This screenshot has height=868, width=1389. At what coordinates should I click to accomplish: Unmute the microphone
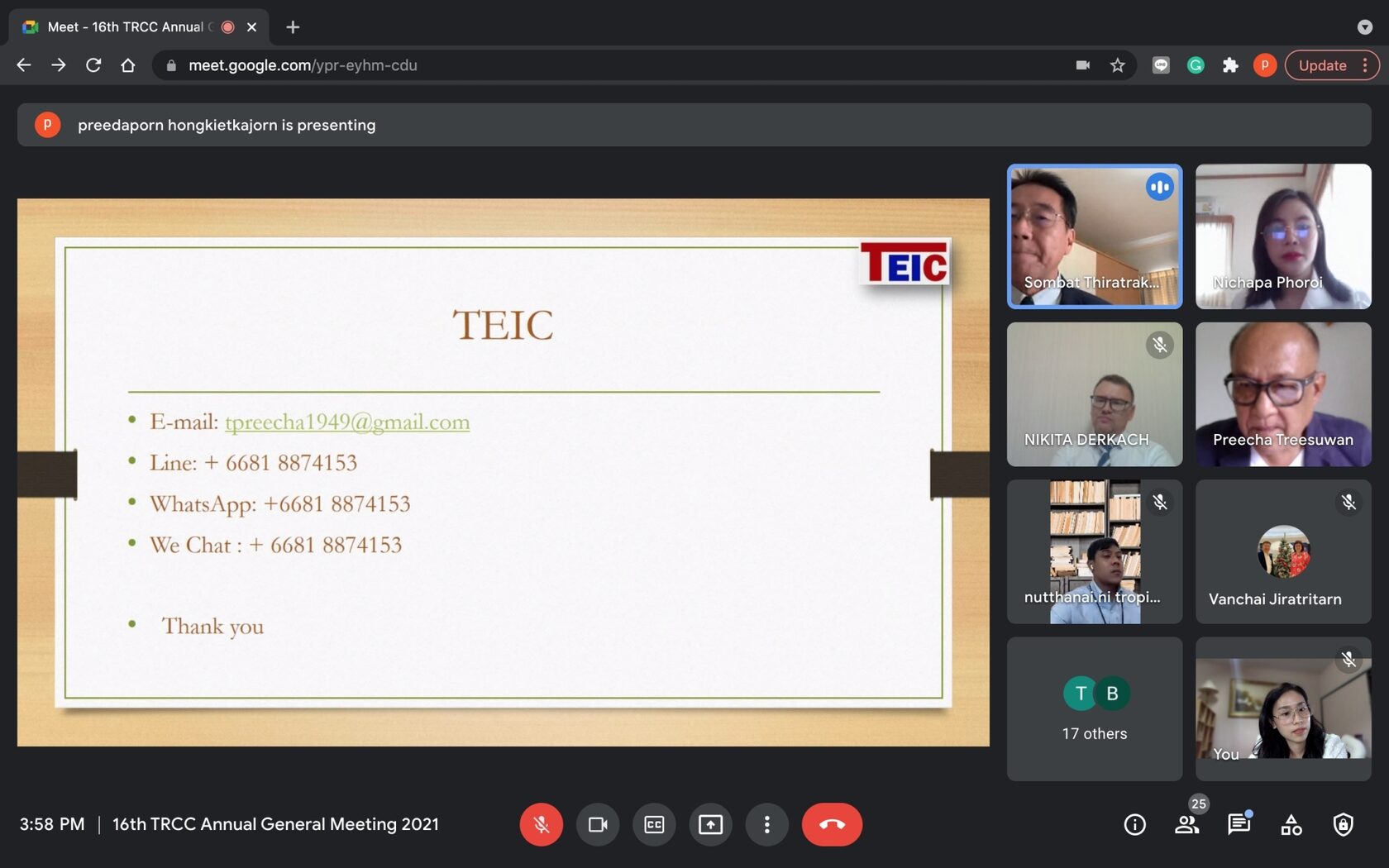click(x=542, y=824)
